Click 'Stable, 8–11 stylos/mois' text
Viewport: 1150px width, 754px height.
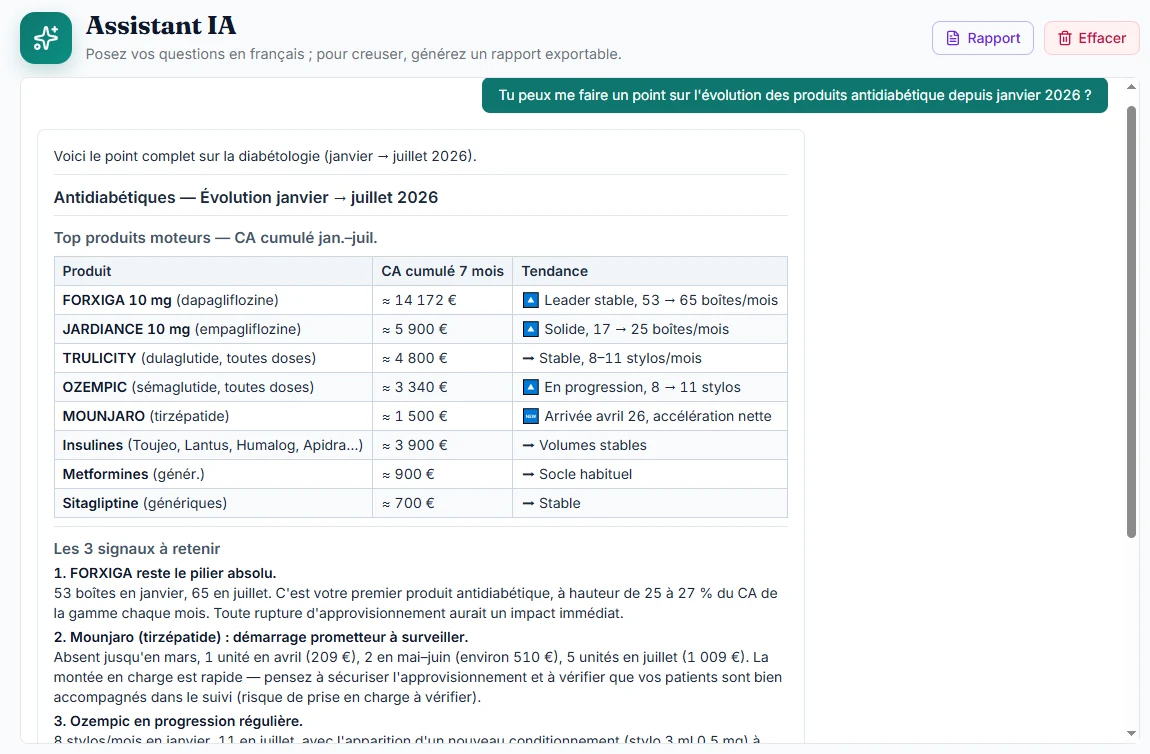pyautogui.click(x=620, y=358)
